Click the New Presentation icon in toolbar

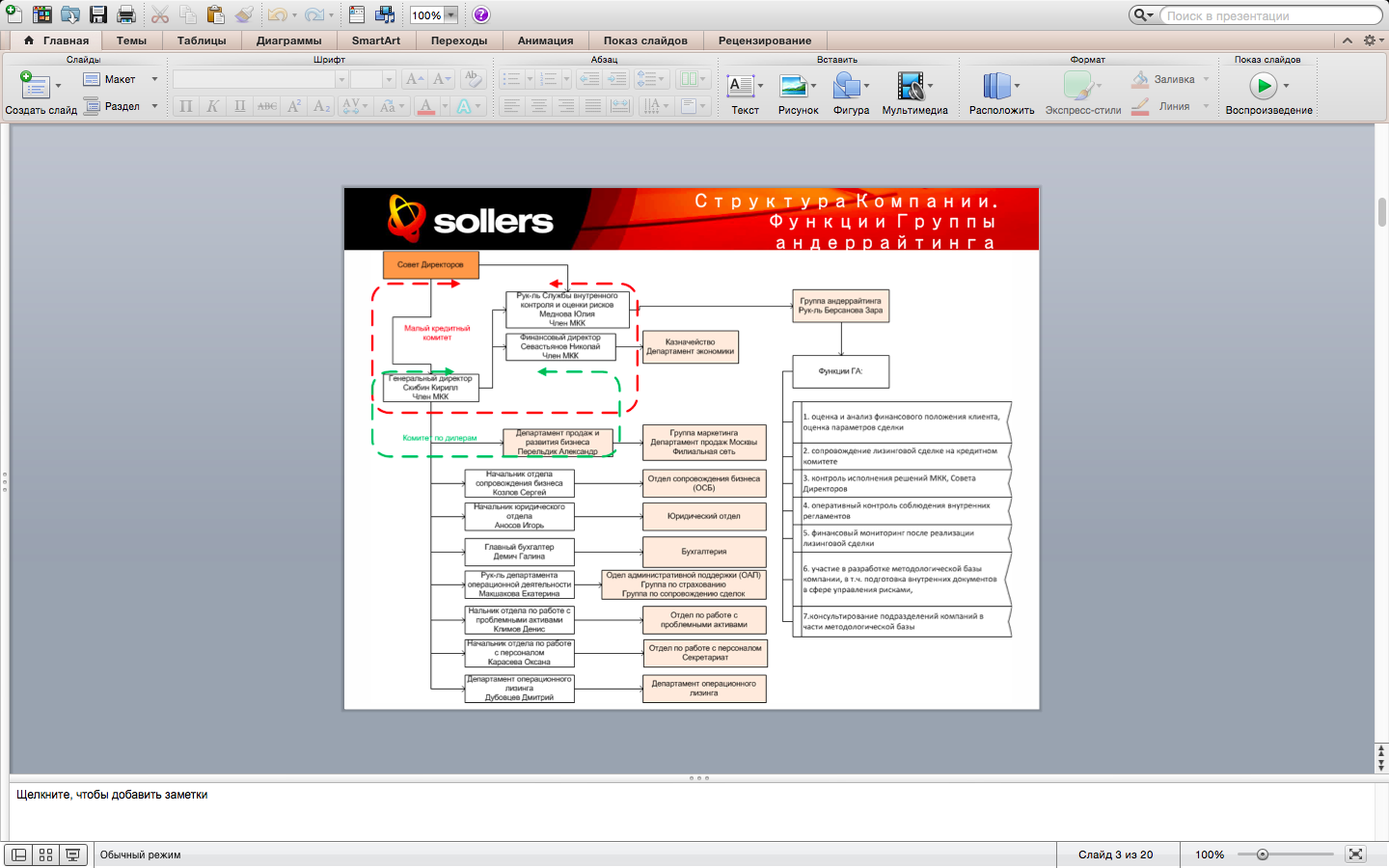pos(14,14)
